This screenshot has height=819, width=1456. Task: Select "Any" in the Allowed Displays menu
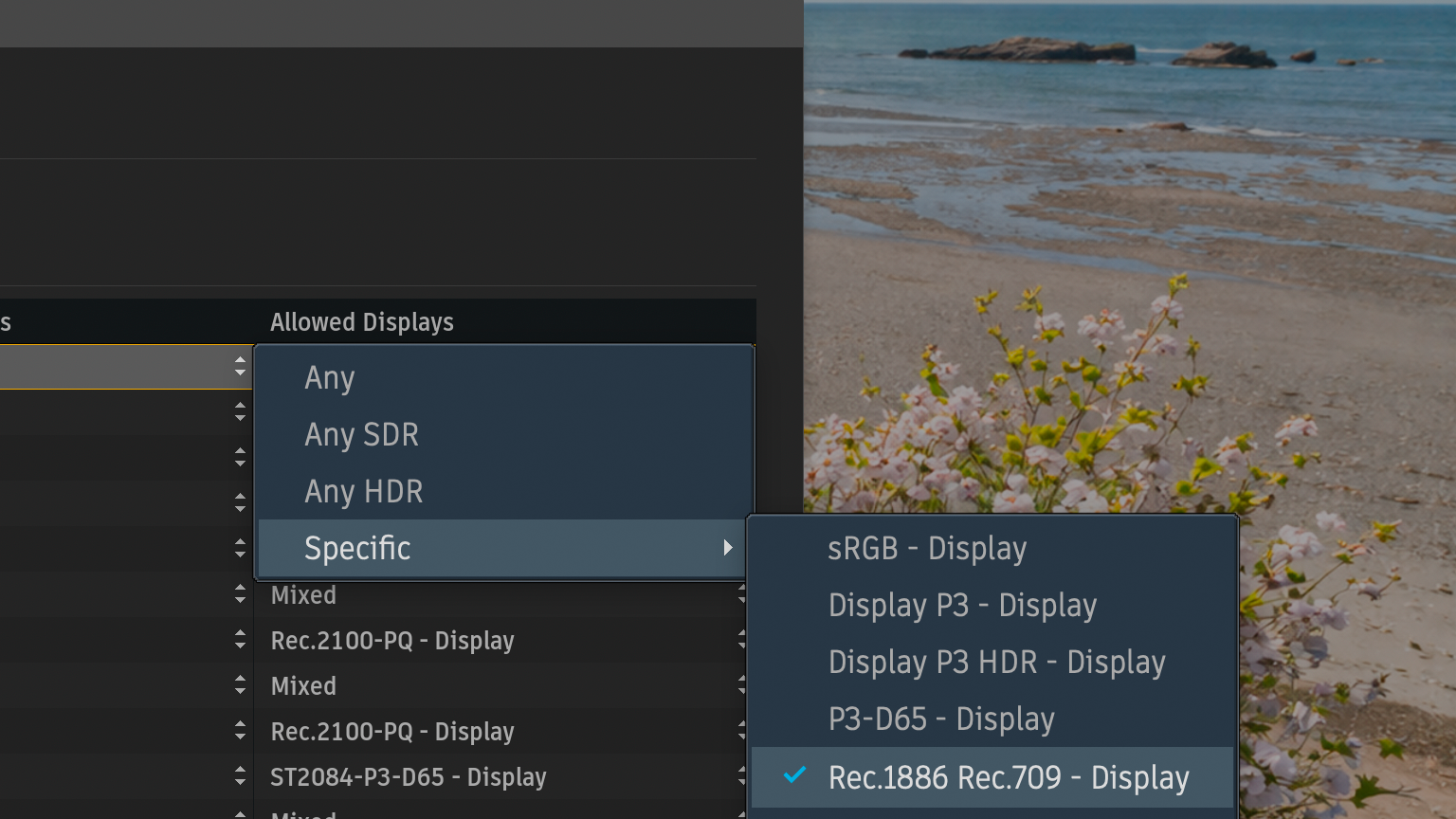[330, 377]
